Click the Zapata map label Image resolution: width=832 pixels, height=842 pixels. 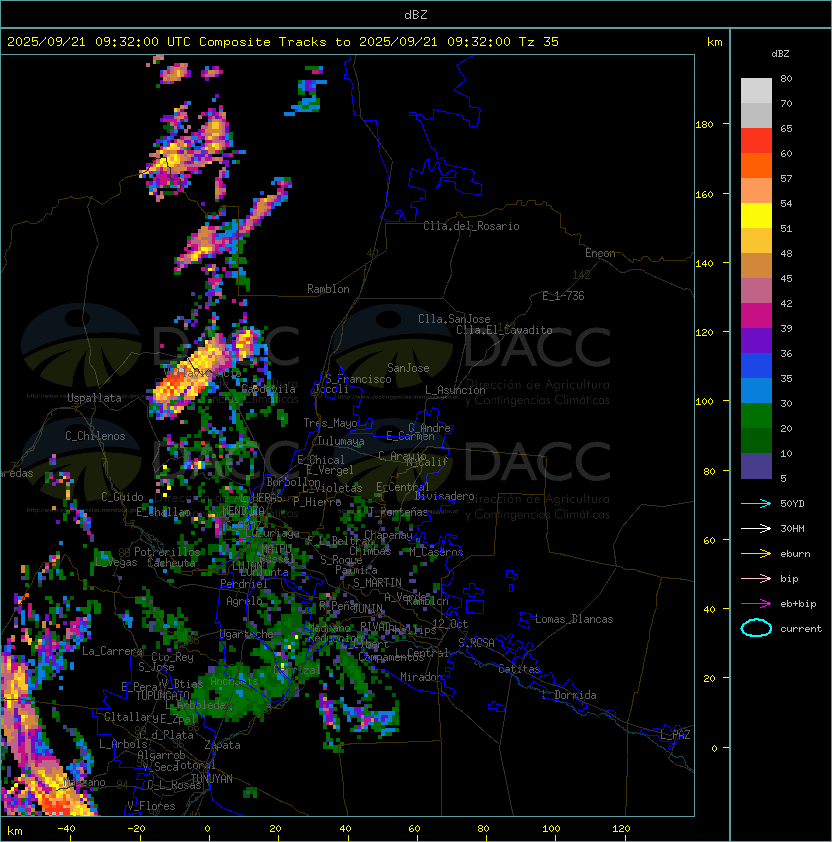pyautogui.click(x=222, y=745)
